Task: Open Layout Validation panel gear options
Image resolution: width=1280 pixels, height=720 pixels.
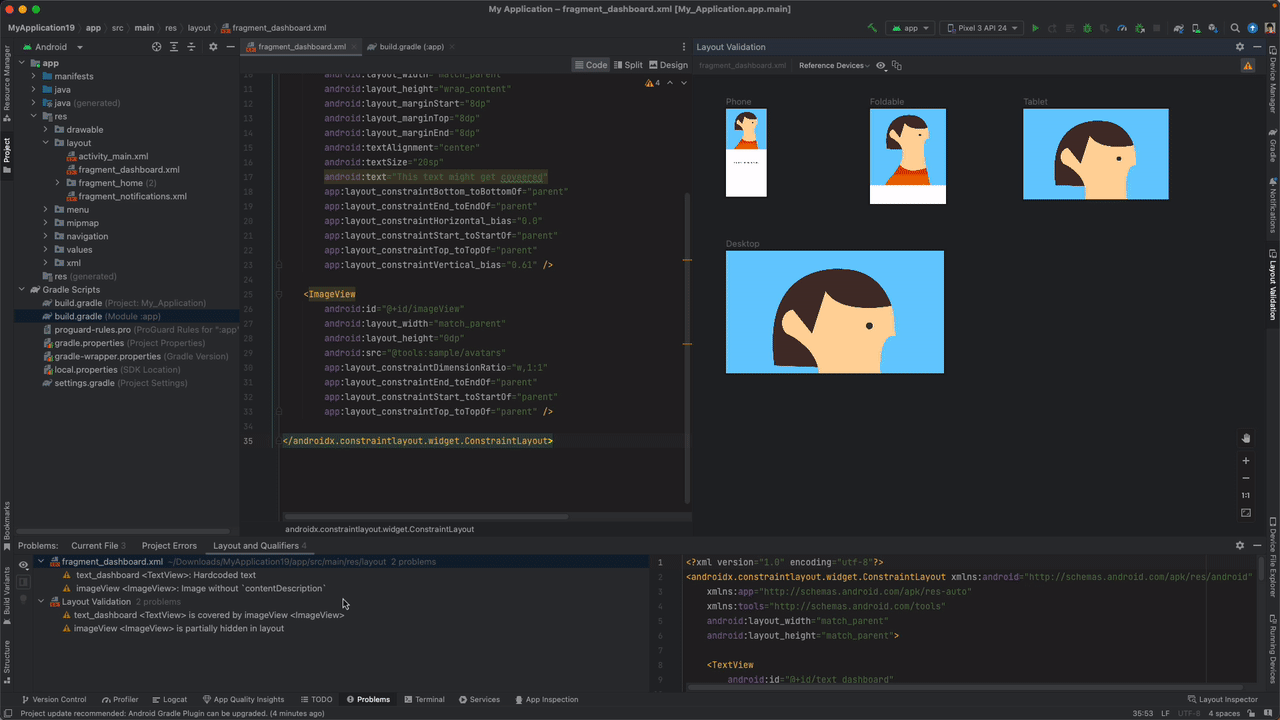Action: point(1240,47)
